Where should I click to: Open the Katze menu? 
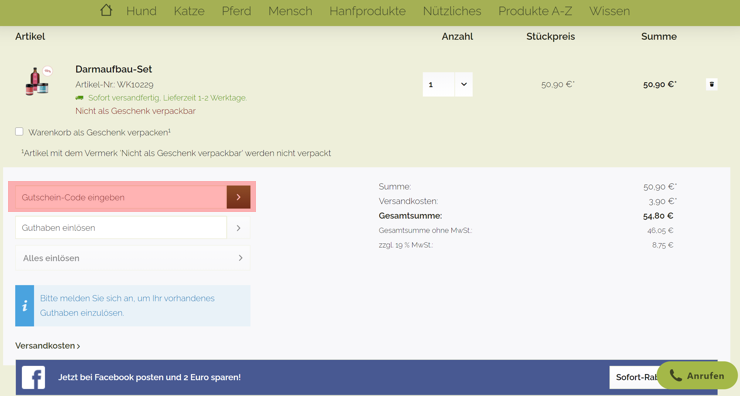click(x=189, y=11)
